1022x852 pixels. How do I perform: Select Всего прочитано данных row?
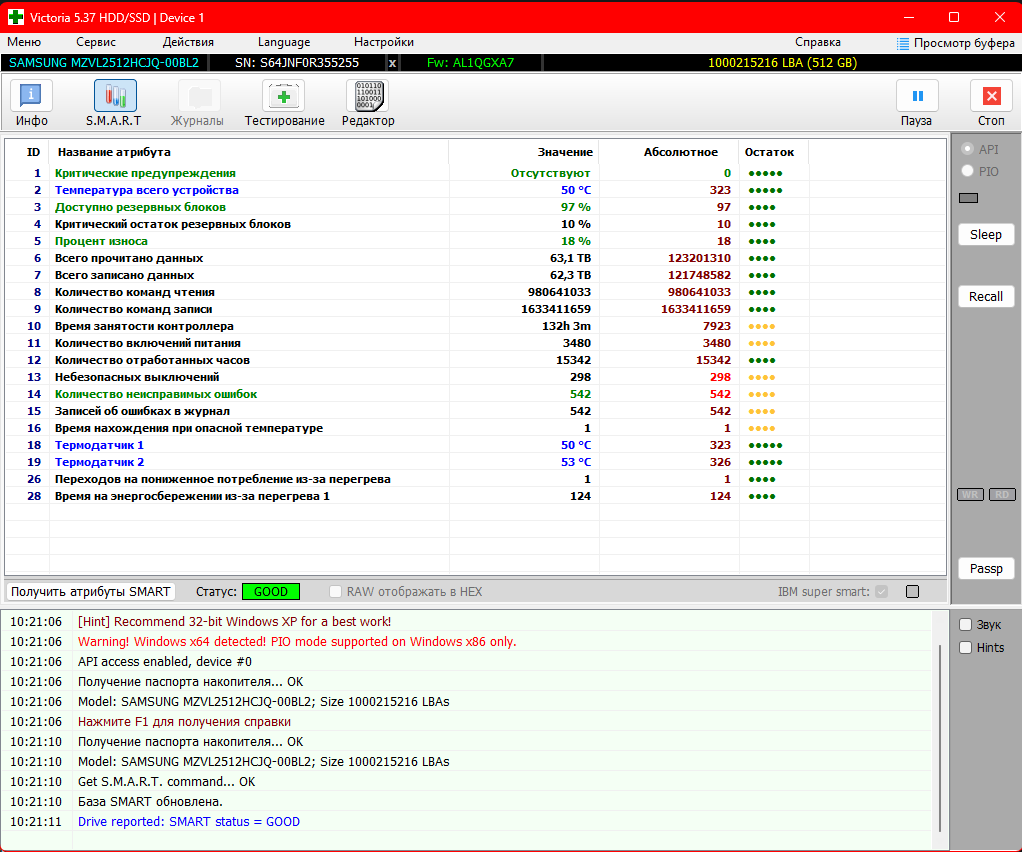tap(474, 258)
